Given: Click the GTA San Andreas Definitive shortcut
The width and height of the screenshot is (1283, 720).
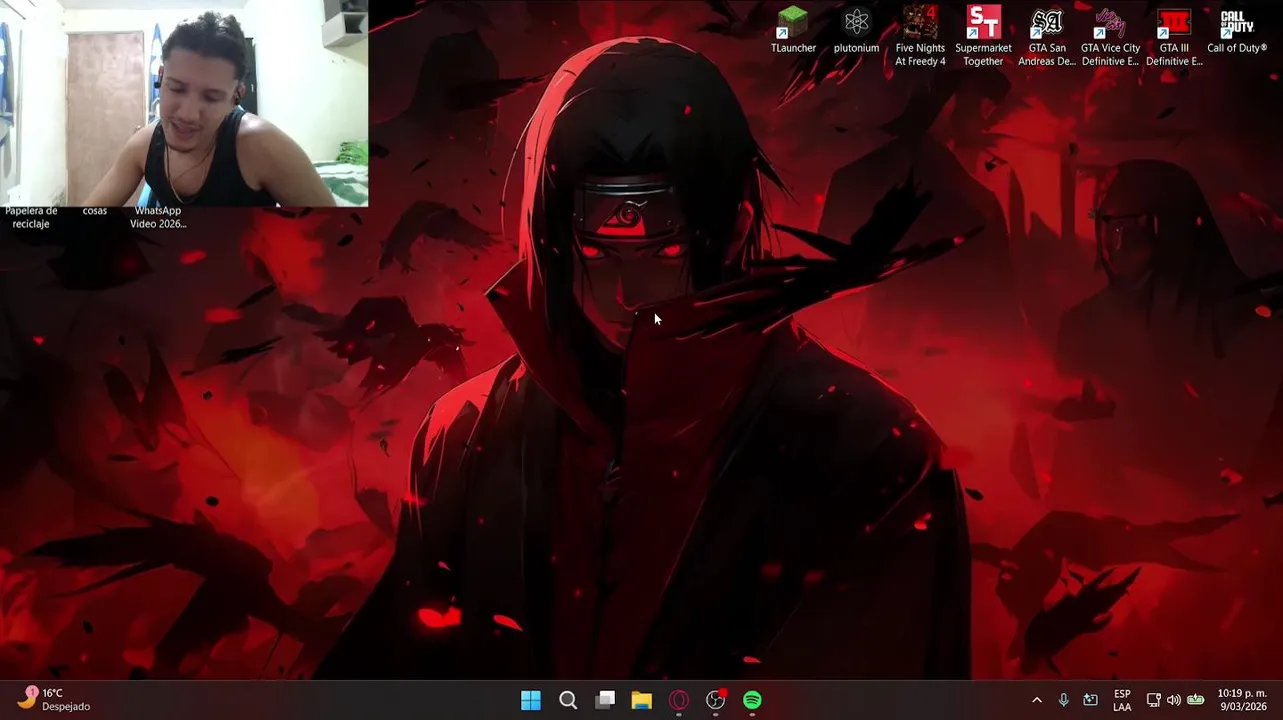Looking at the screenshot, I should (1047, 36).
